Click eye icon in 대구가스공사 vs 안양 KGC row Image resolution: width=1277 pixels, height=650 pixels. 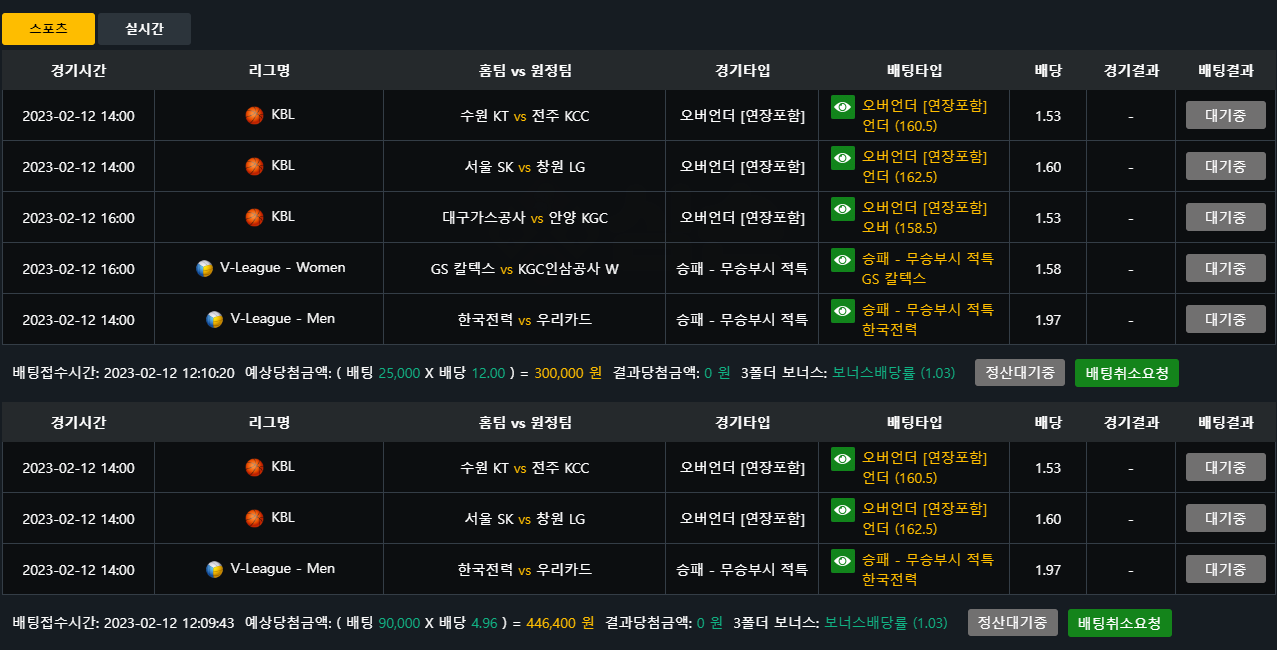click(843, 208)
